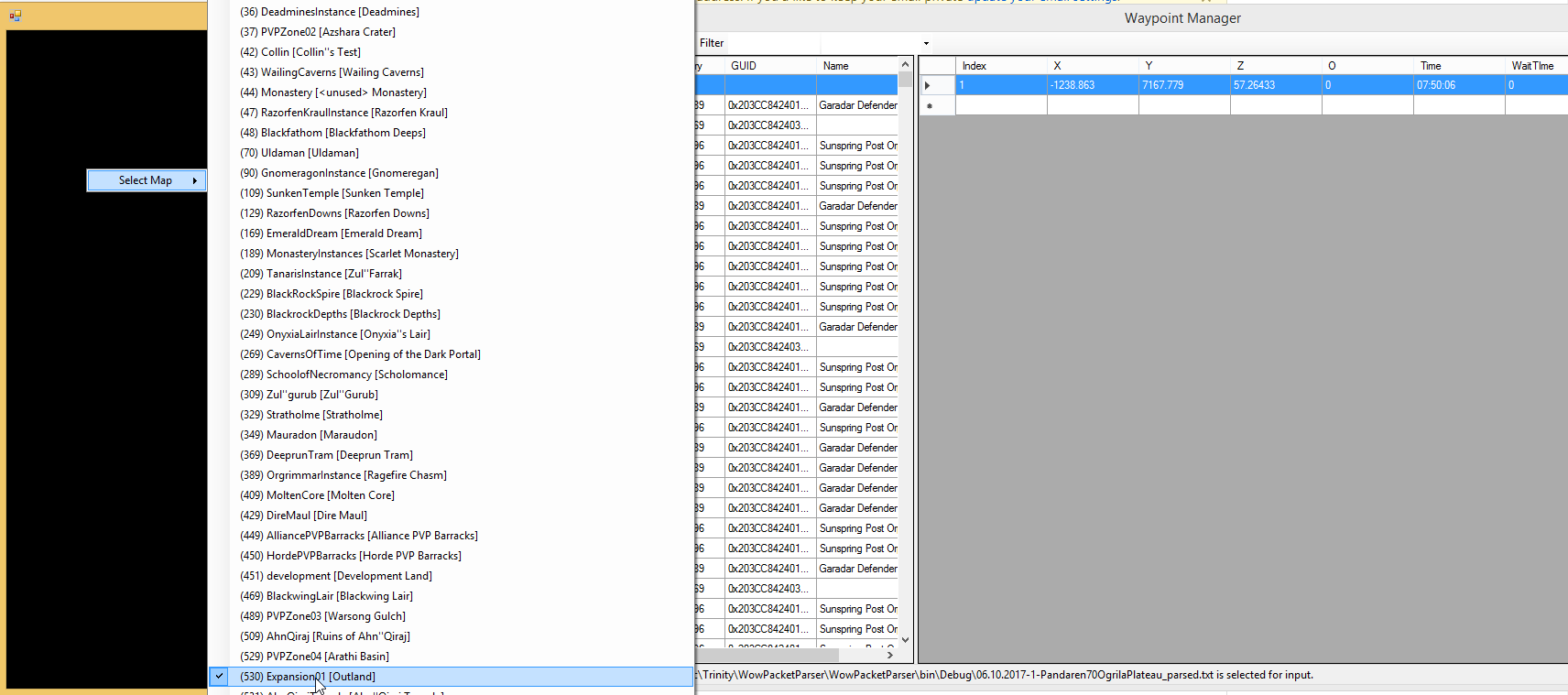Sort waypoints by Index column header
The height and width of the screenshot is (695, 1568).
1001,66
